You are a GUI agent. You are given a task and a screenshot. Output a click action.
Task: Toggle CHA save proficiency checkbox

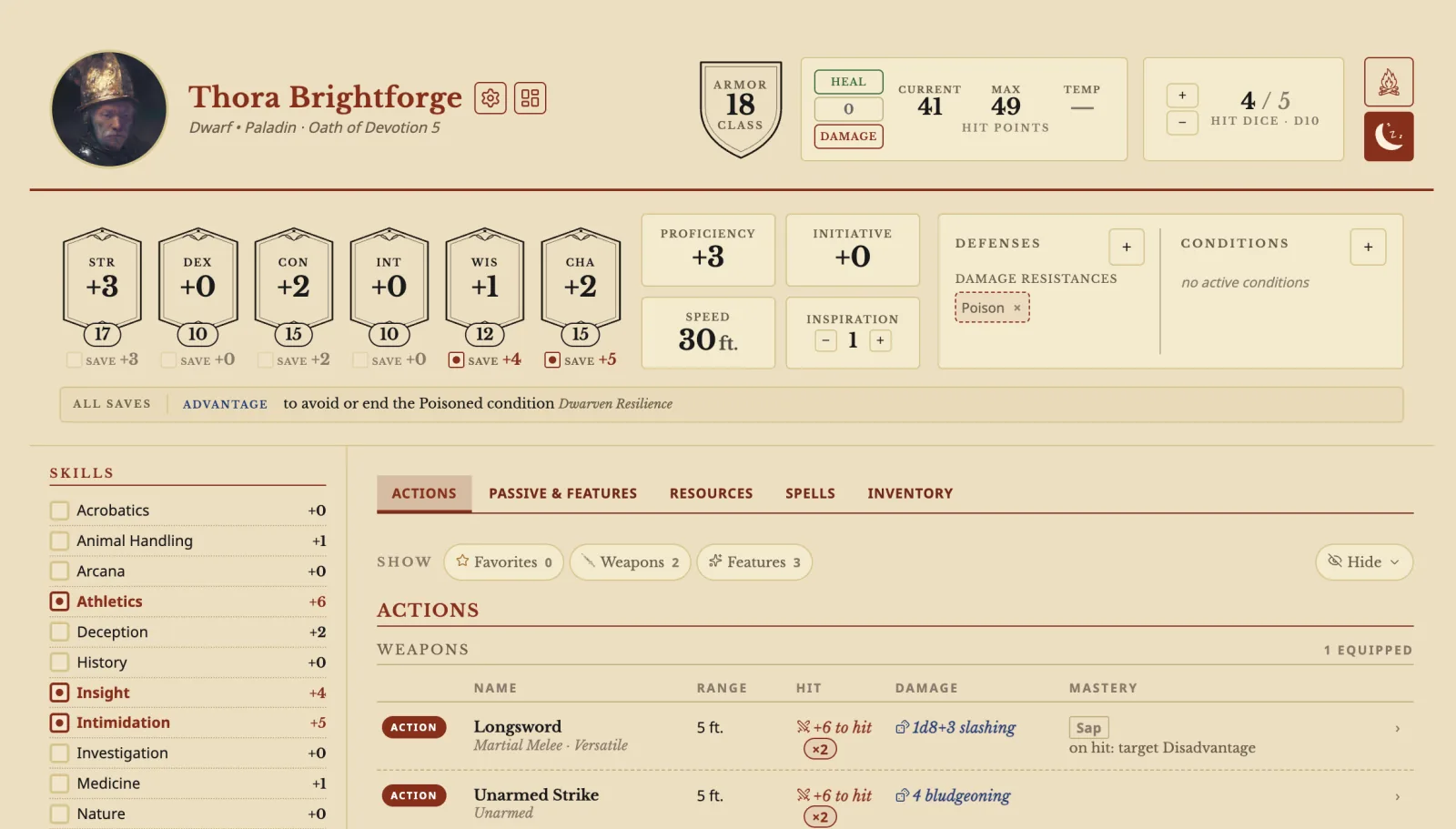pyautogui.click(x=552, y=360)
